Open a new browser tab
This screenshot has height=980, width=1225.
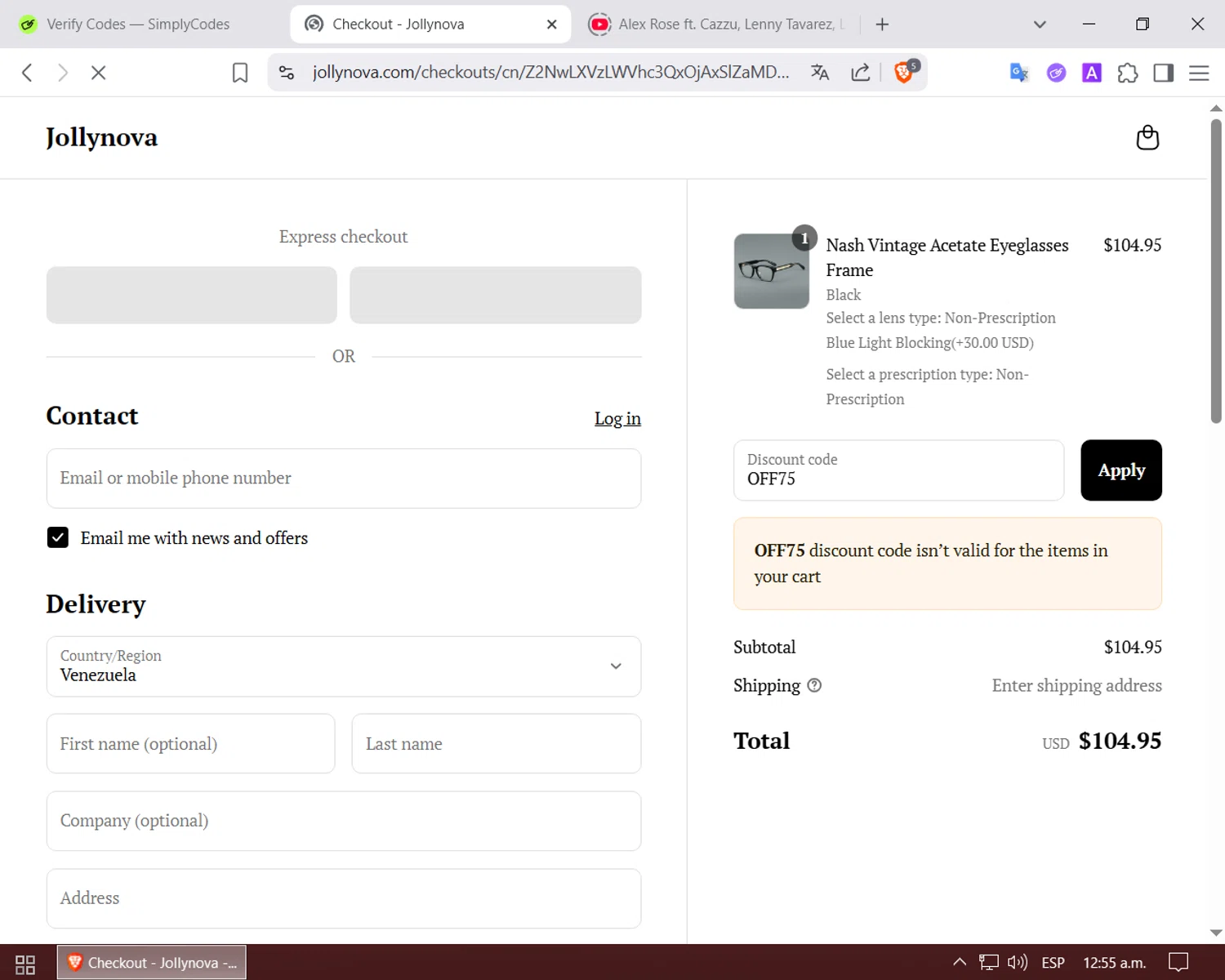coord(882,24)
